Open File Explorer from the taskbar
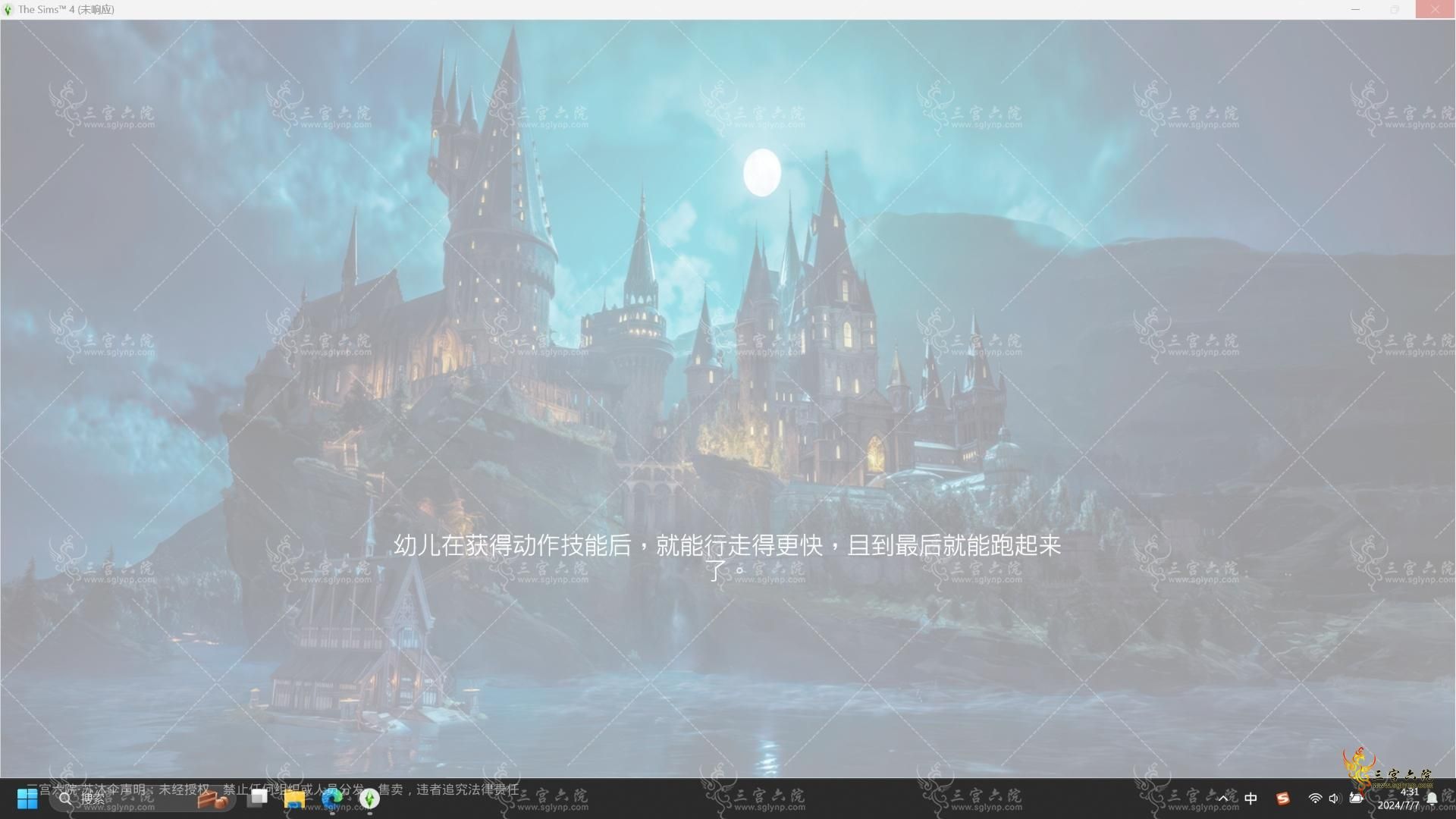 294,799
